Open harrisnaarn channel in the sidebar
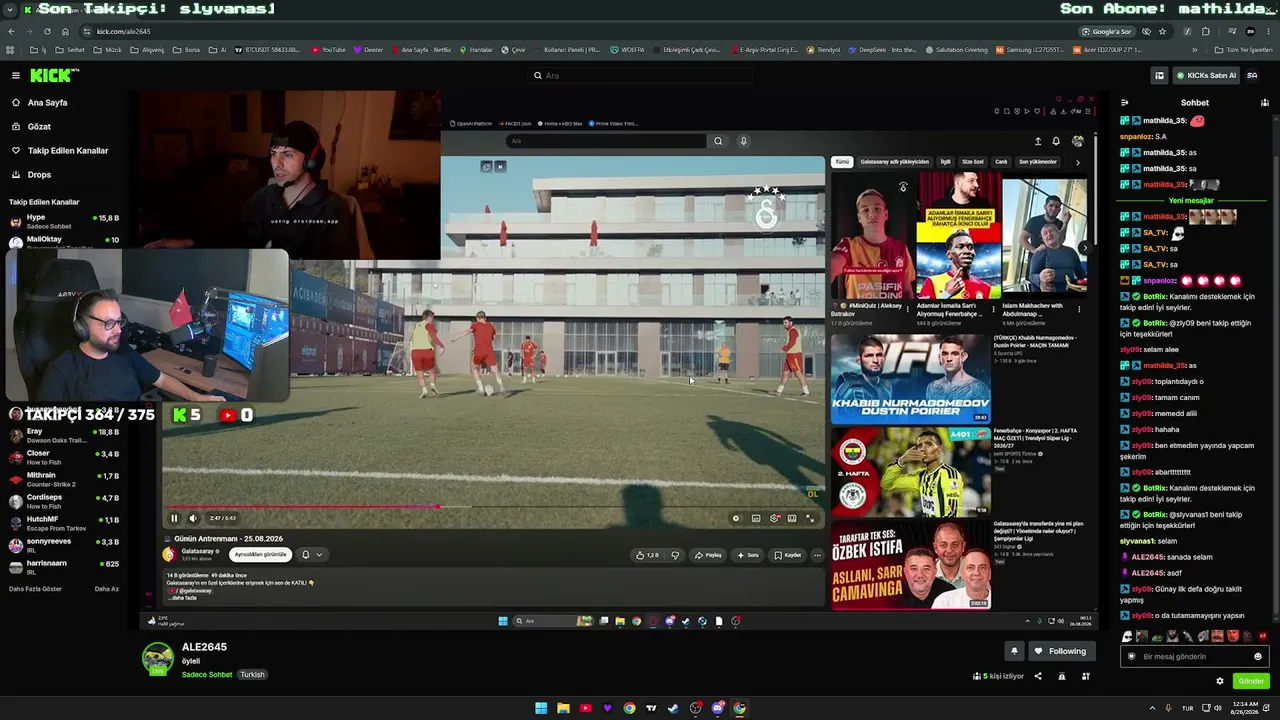The height and width of the screenshot is (720, 1280). 64,568
